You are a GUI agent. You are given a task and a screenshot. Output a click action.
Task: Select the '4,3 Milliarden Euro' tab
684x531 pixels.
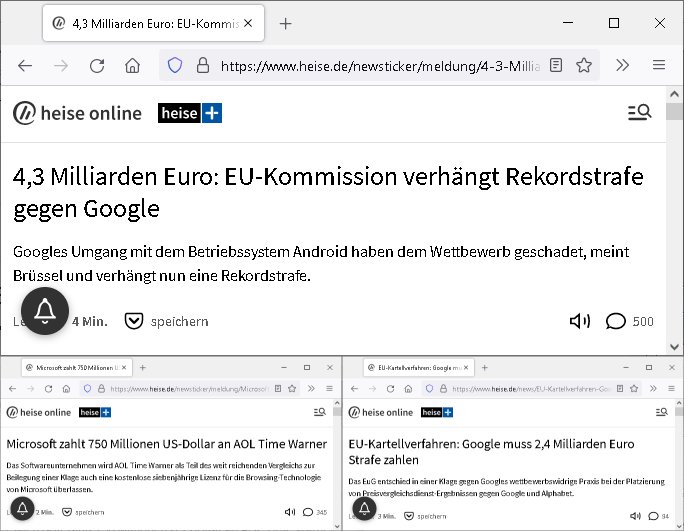154,23
